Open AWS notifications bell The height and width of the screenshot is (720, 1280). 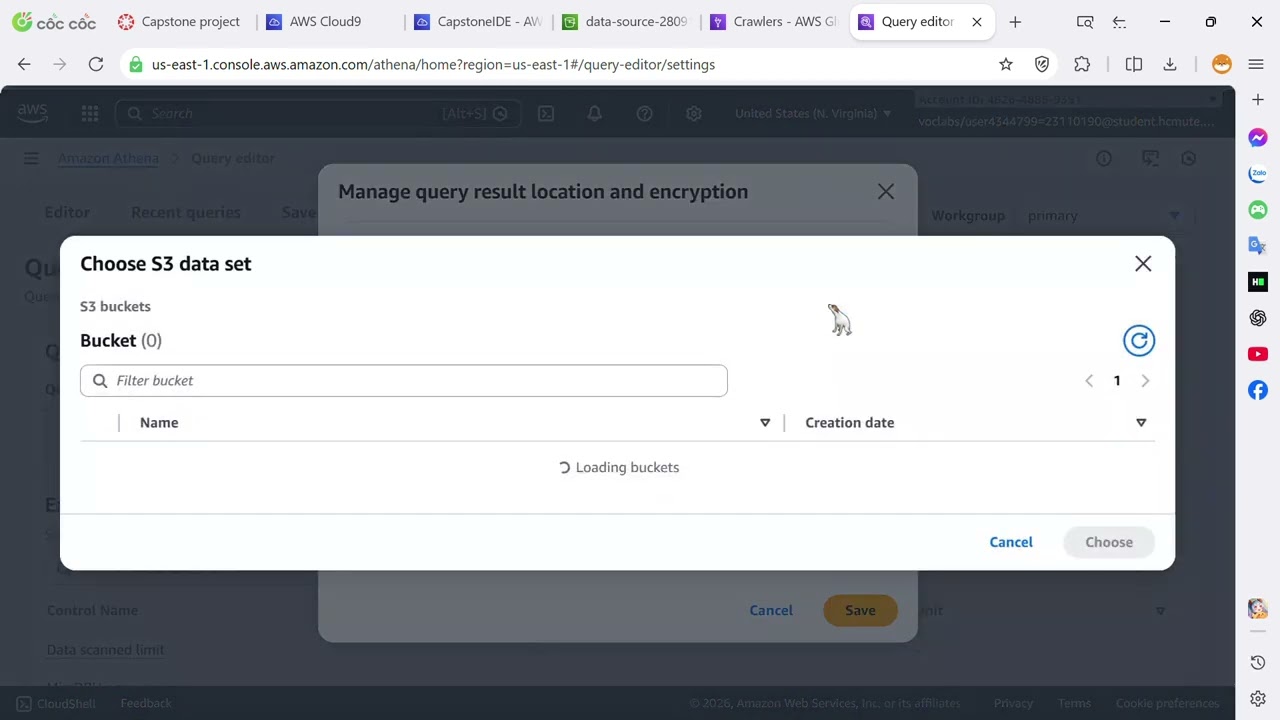pos(594,114)
